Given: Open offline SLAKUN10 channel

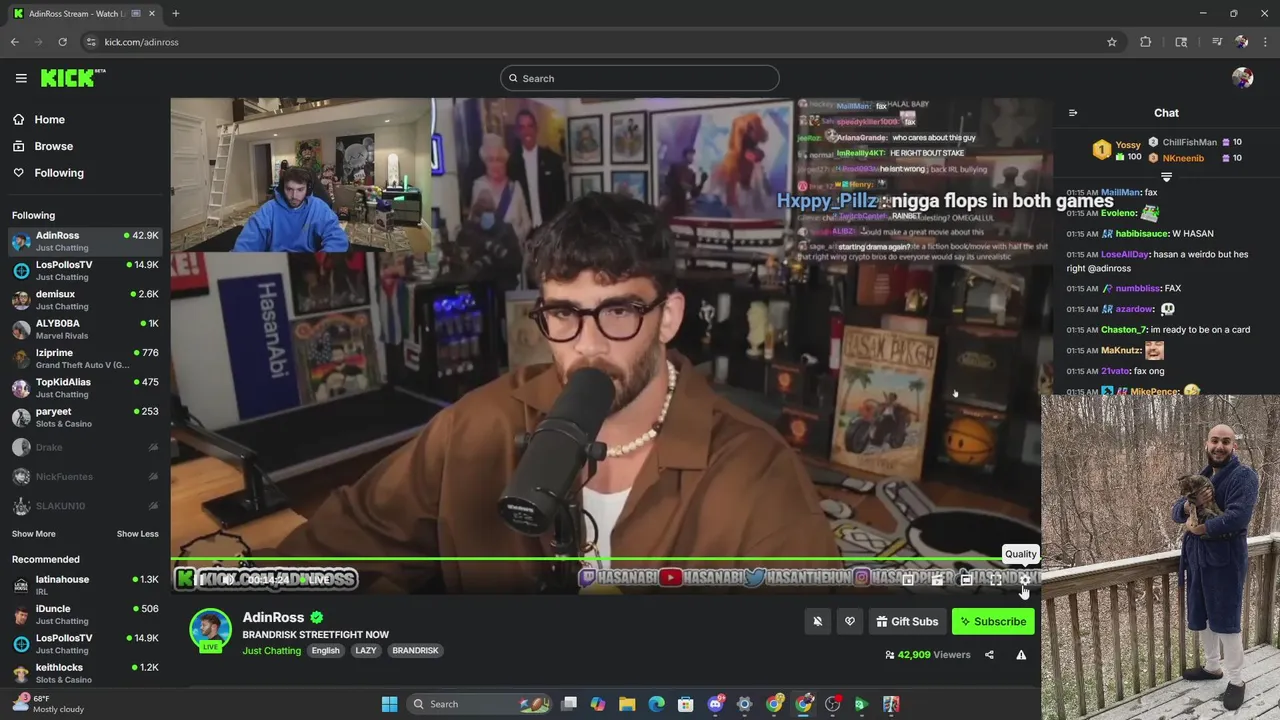Looking at the screenshot, I should (85, 506).
